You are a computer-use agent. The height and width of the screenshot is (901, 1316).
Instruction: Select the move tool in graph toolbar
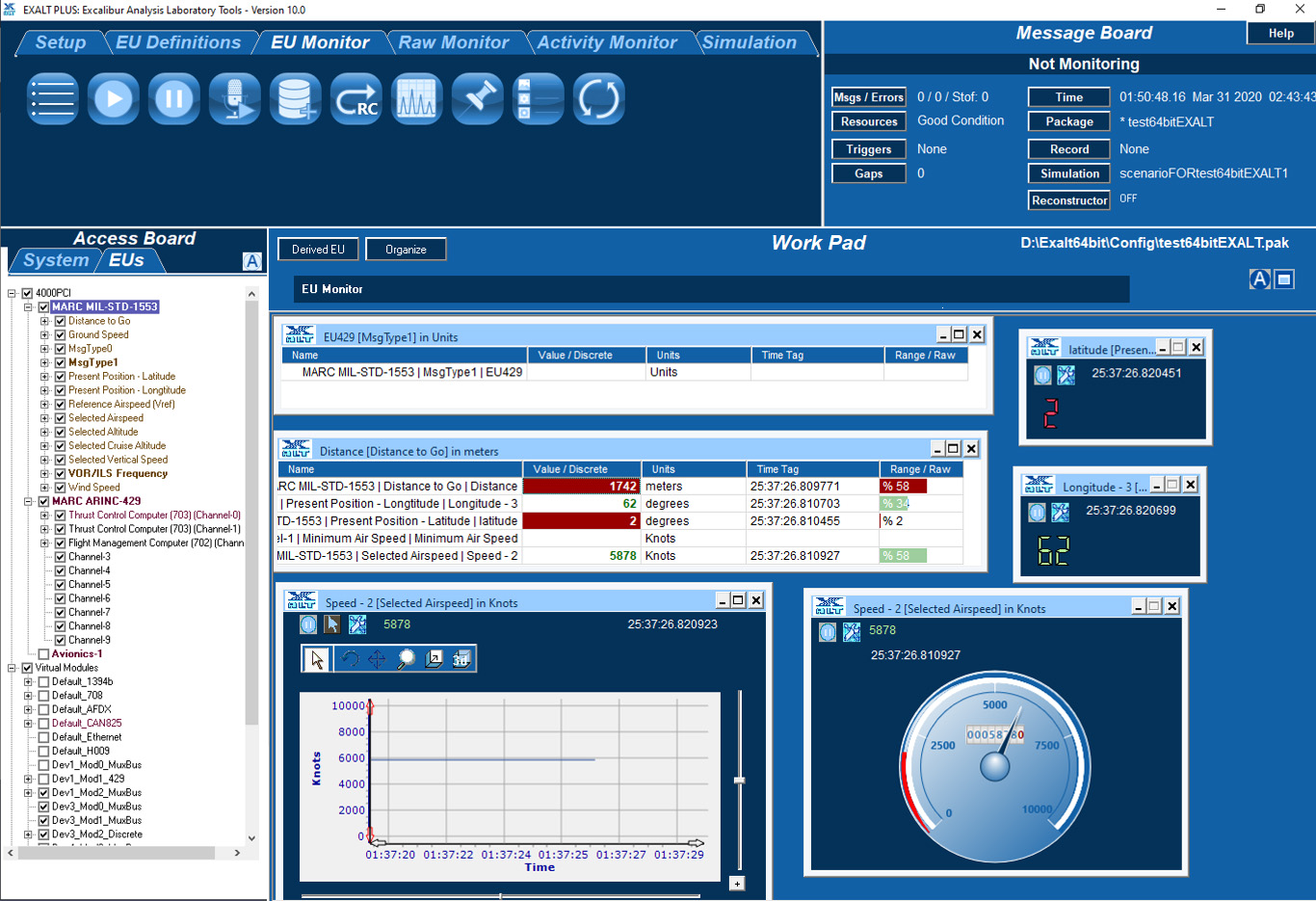[x=377, y=659]
